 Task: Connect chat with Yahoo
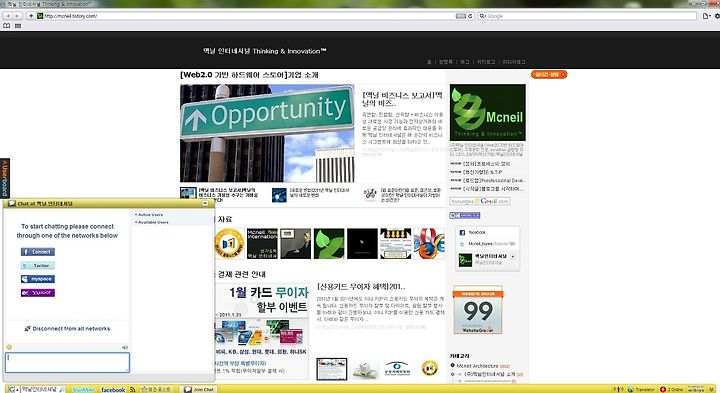(x=38, y=292)
